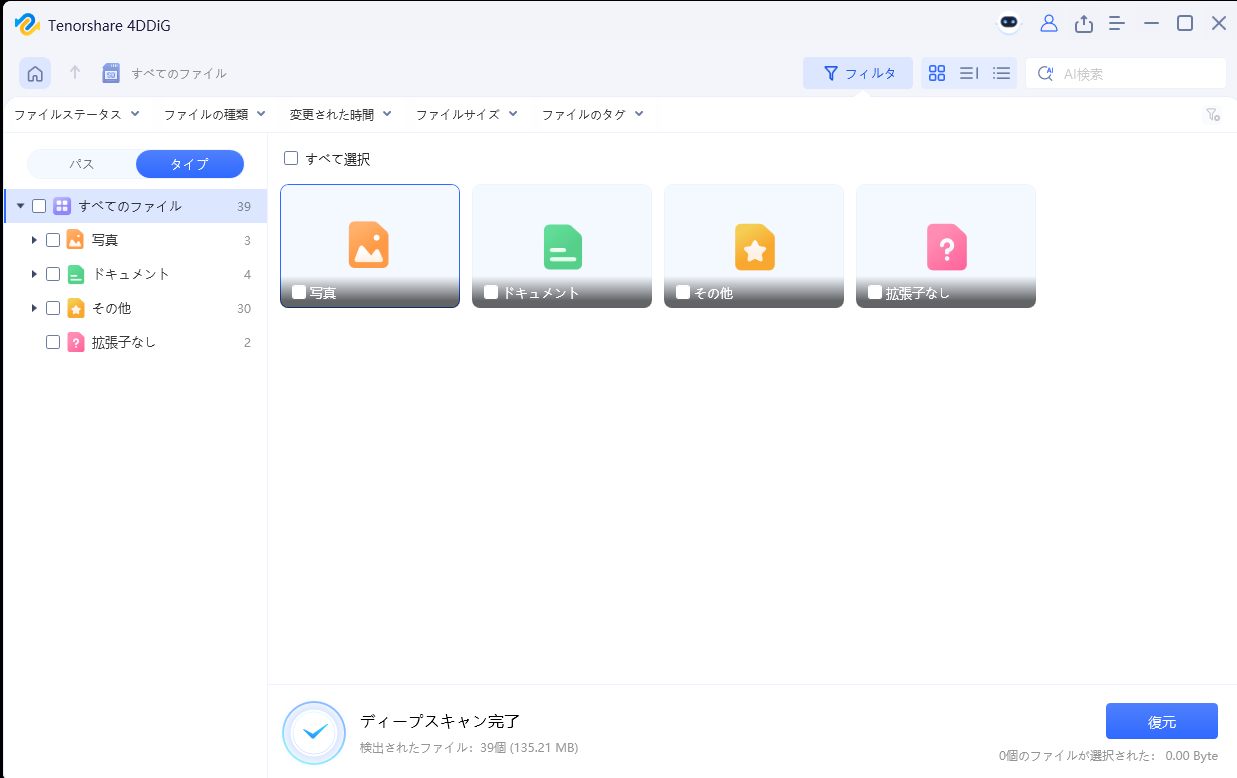Open the user account icon
The height and width of the screenshot is (778, 1237).
(x=1049, y=24)
